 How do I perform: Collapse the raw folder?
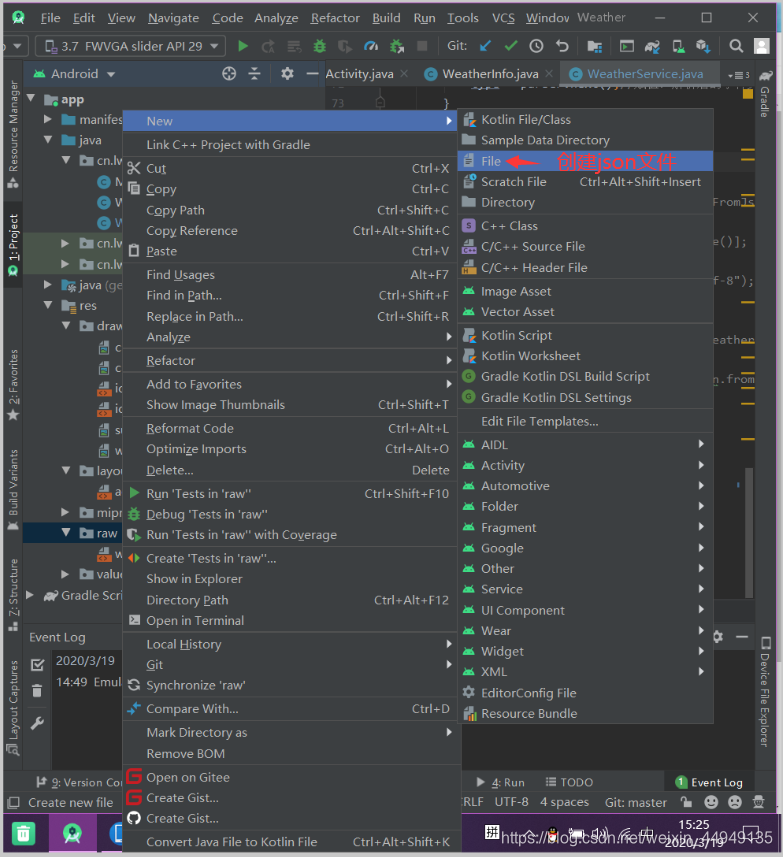(66, 532)
